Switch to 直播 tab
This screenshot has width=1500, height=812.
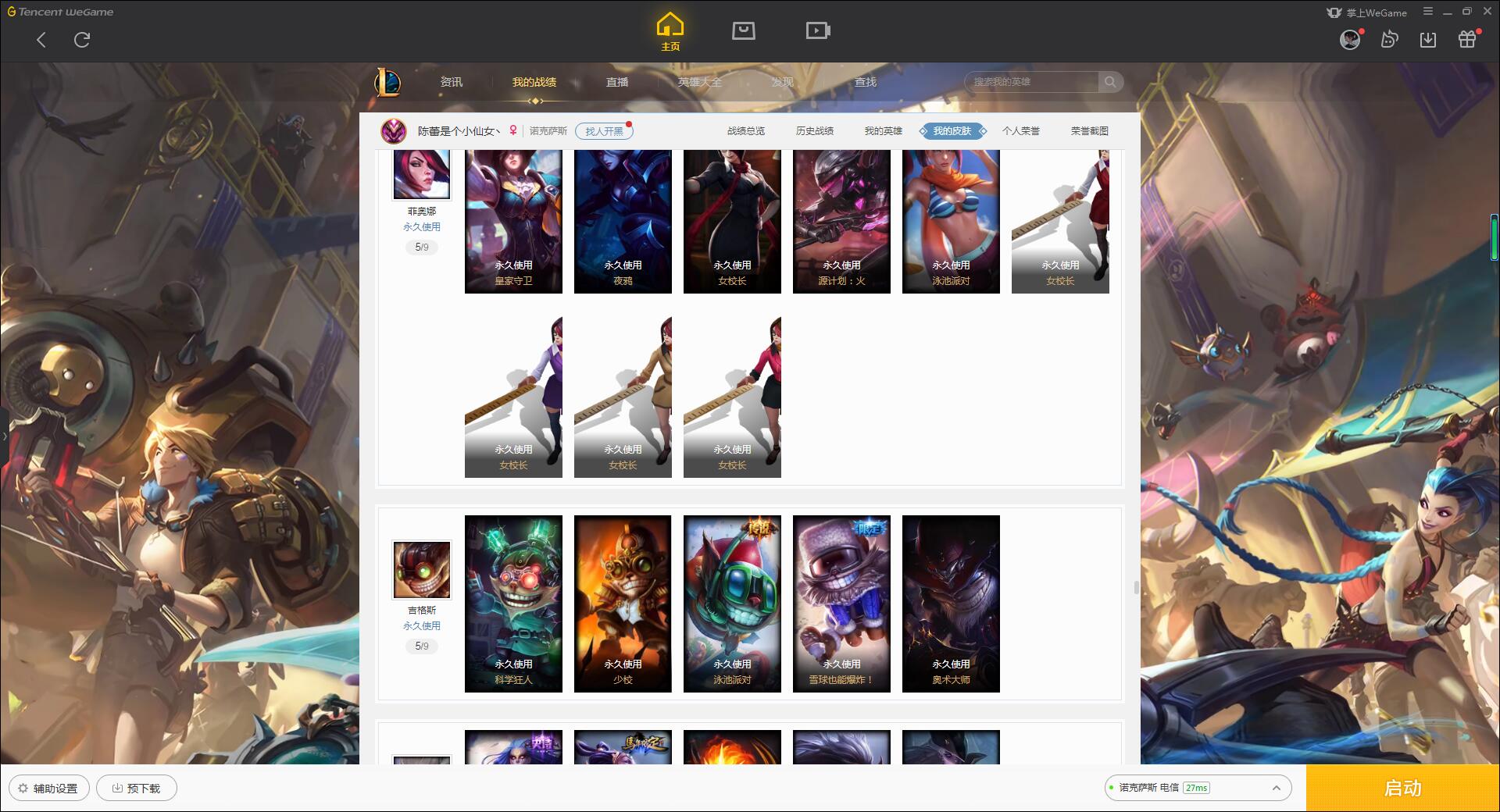[x=617, y=82]
